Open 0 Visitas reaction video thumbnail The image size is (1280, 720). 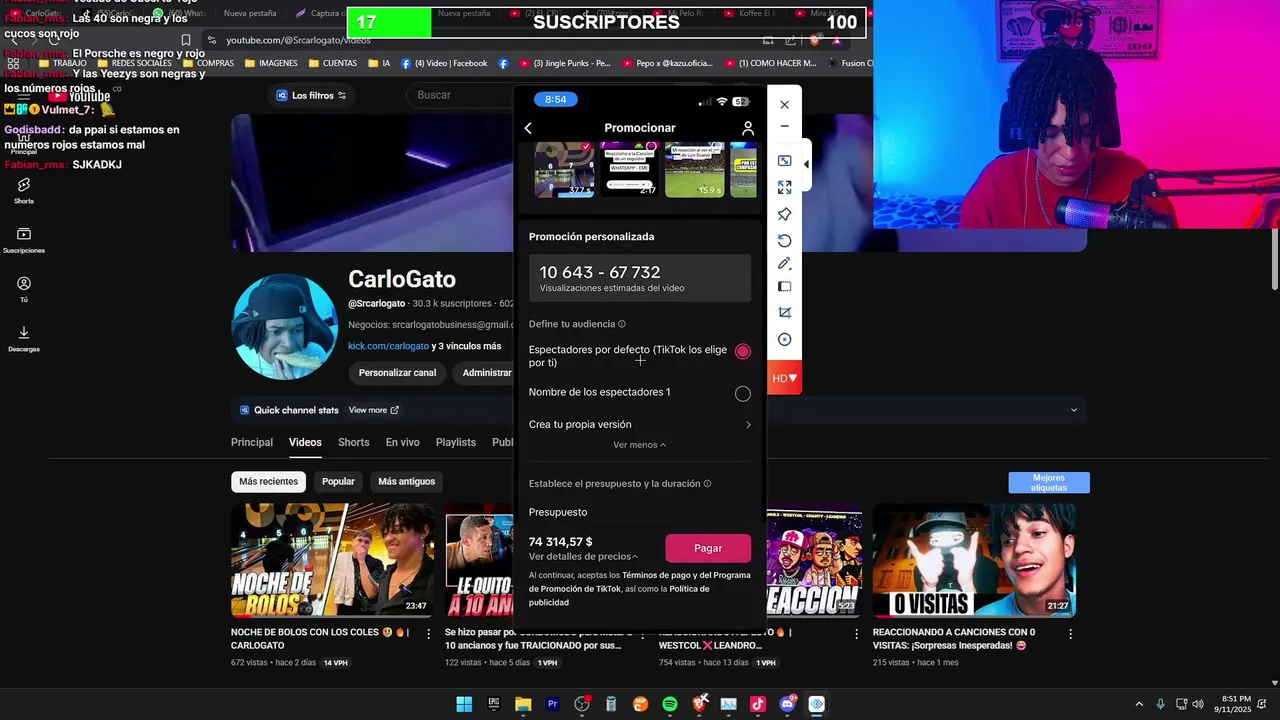(x=974, y=560)
